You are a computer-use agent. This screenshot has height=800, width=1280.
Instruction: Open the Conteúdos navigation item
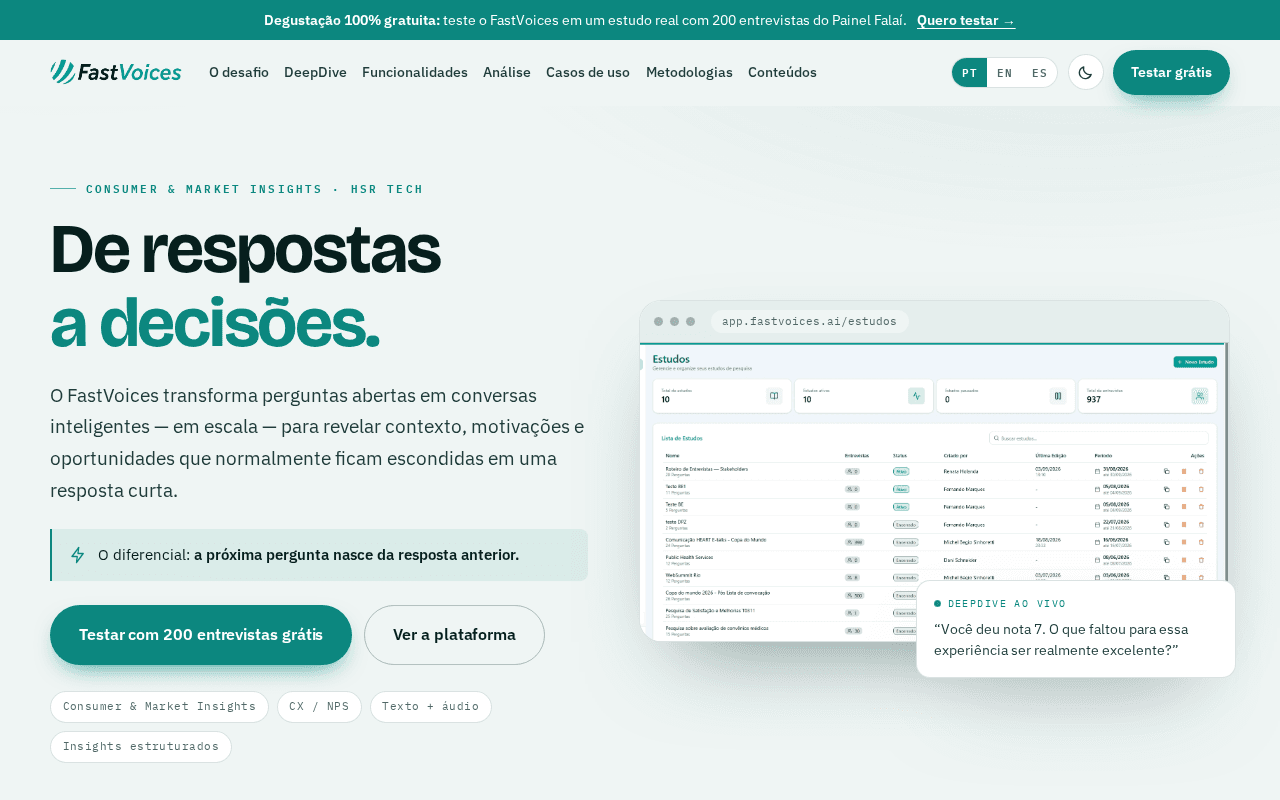click(x=782, y=72)
